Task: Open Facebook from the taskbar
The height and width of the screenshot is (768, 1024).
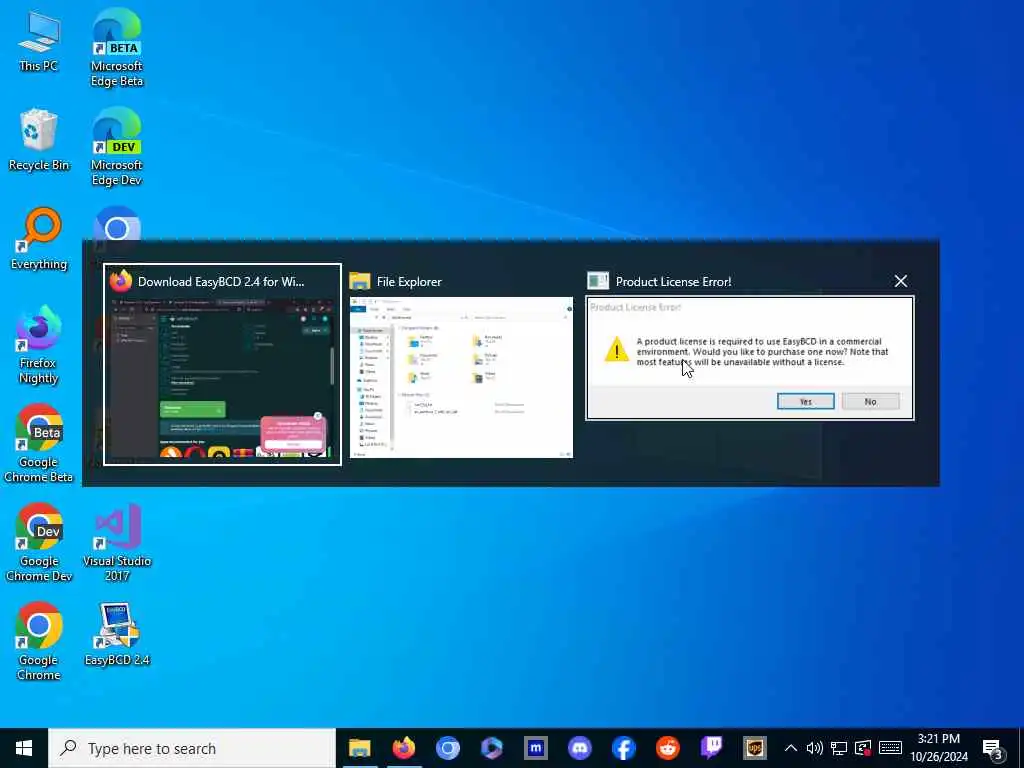Action: click(624, 748)
